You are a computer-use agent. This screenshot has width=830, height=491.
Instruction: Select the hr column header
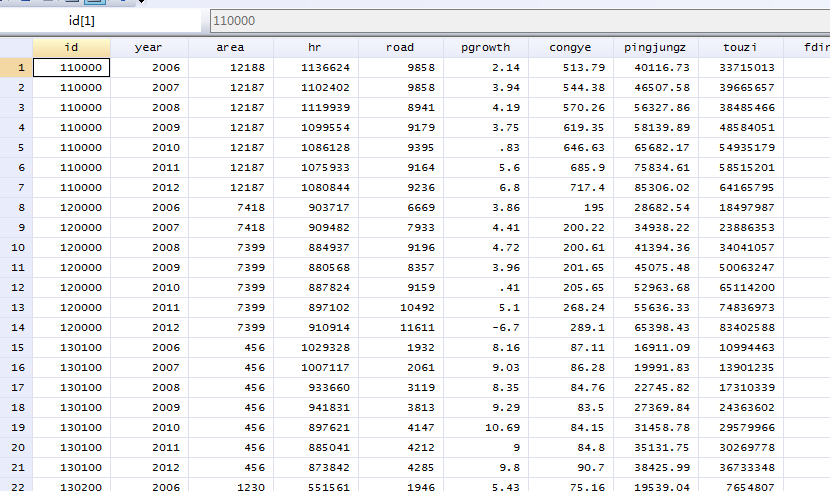pos(316,48)
